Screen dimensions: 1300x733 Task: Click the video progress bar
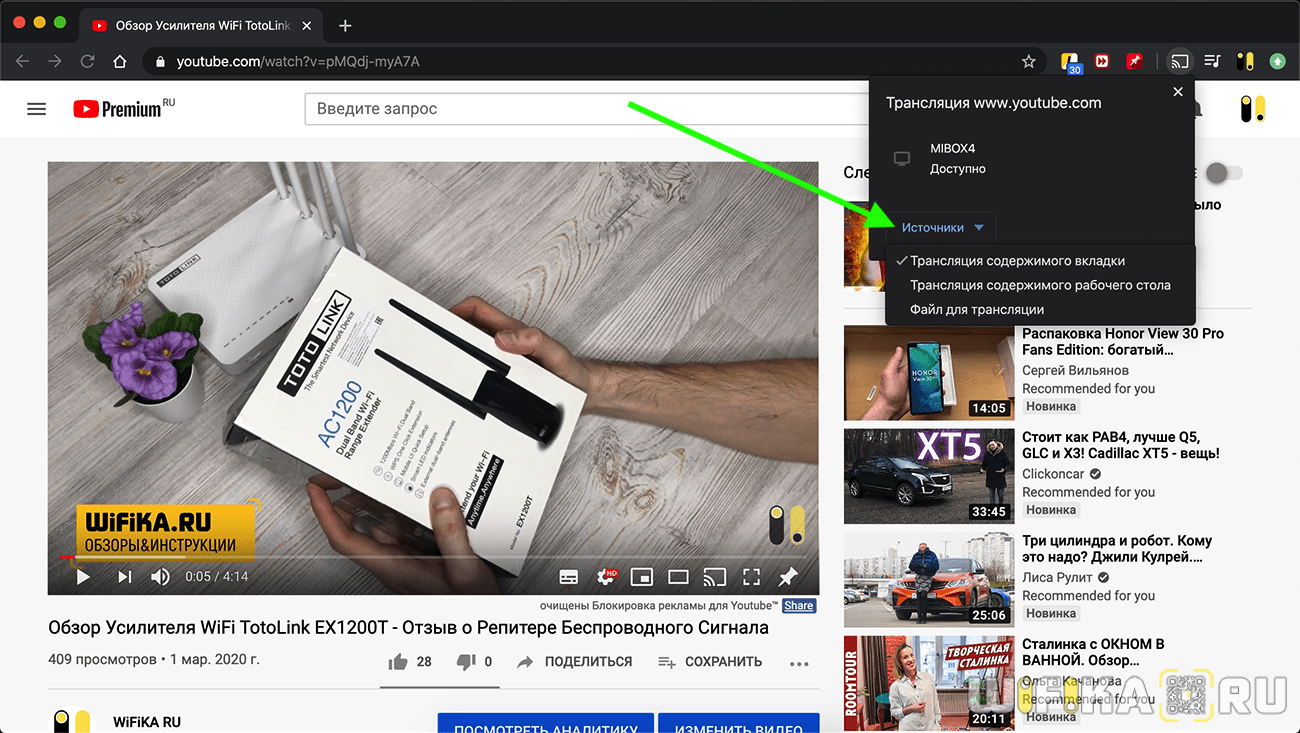pyautogui.click(x=400, y=557)
